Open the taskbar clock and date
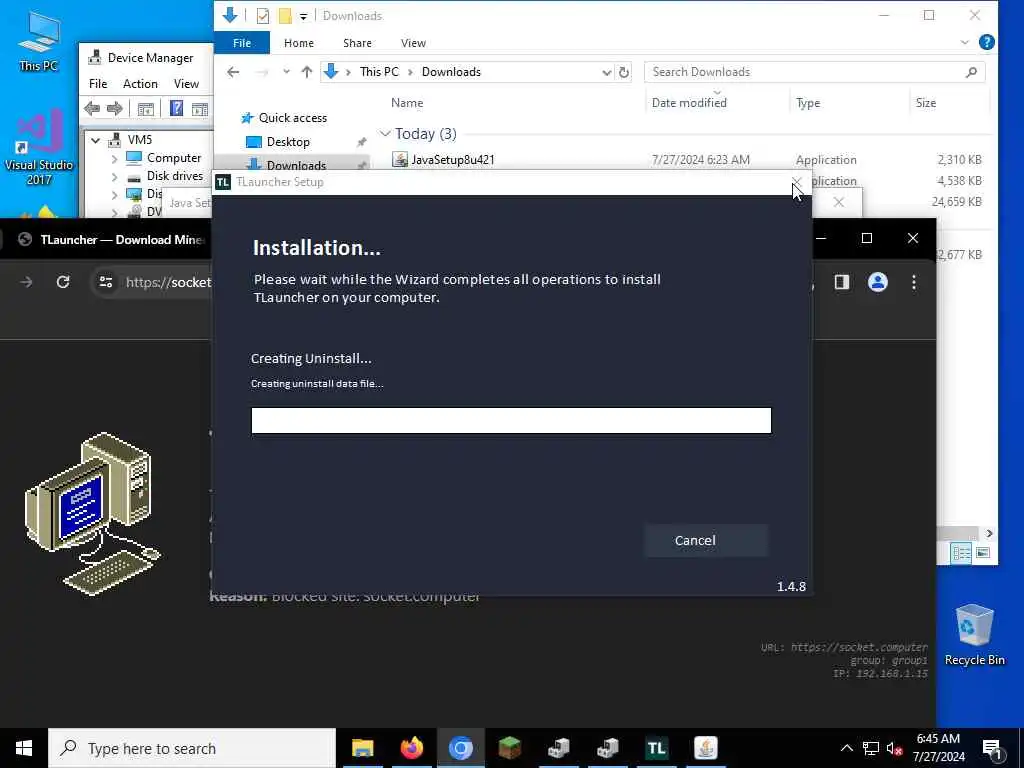Viewport: 1024px width, 768px height. (x=938, y=748)
